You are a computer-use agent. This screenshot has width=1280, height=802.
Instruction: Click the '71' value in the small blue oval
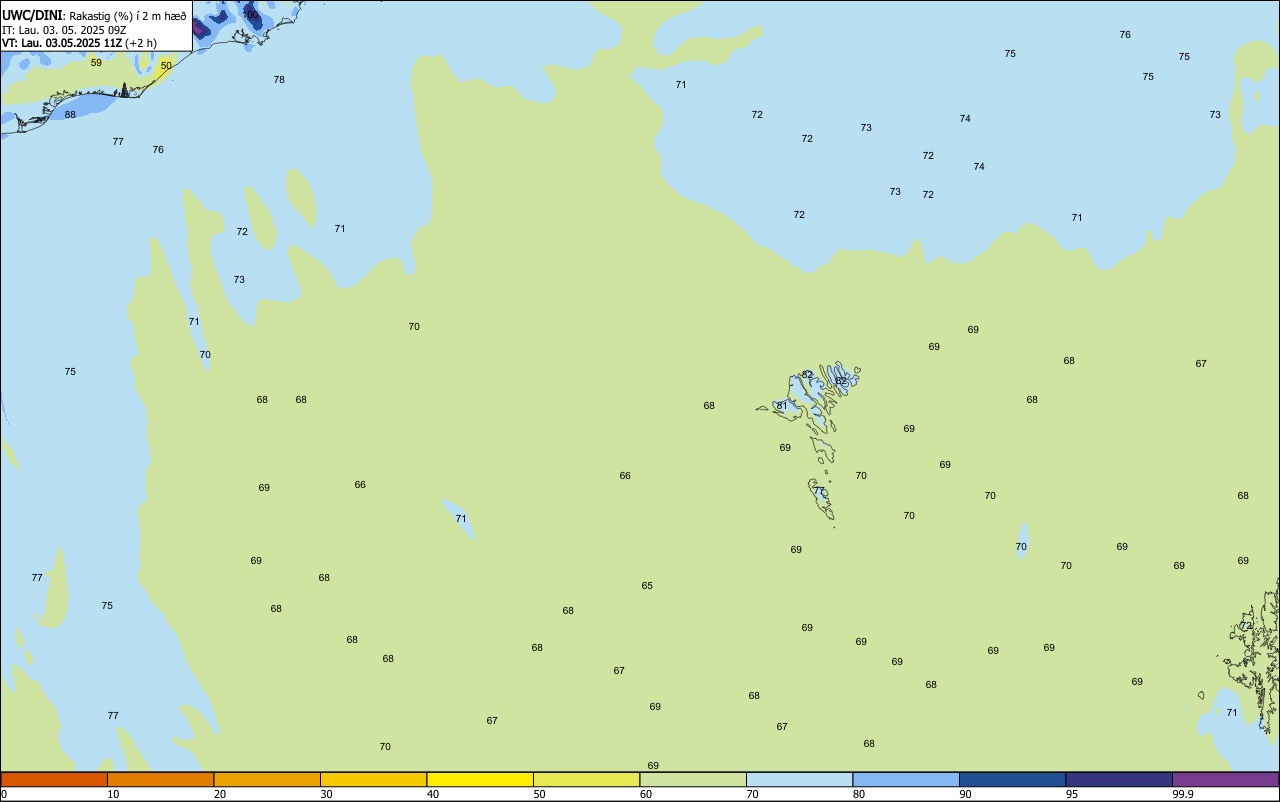461,519
